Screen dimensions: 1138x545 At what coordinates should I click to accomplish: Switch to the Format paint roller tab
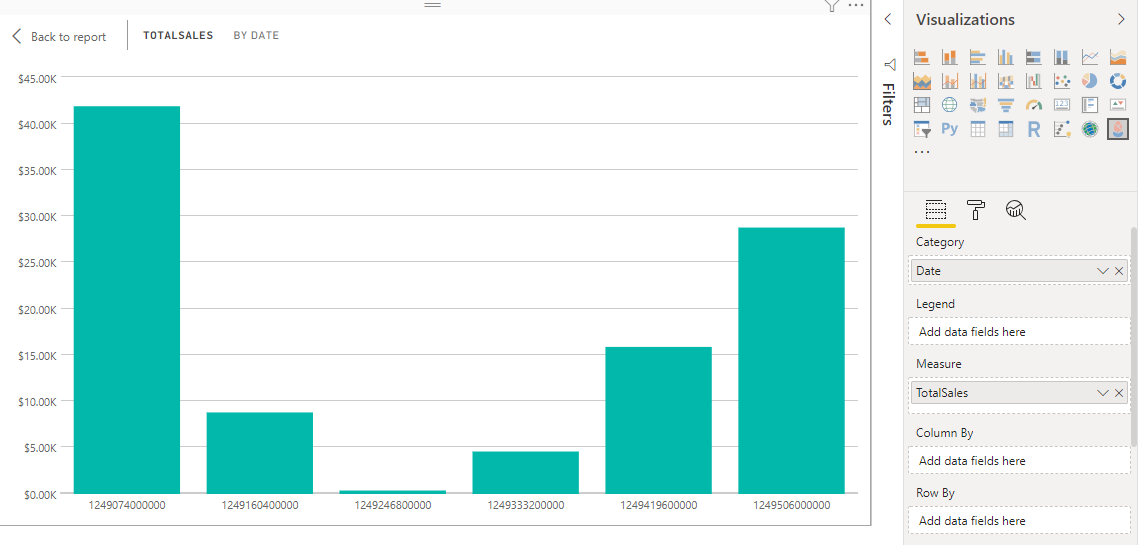pos(976,210)
